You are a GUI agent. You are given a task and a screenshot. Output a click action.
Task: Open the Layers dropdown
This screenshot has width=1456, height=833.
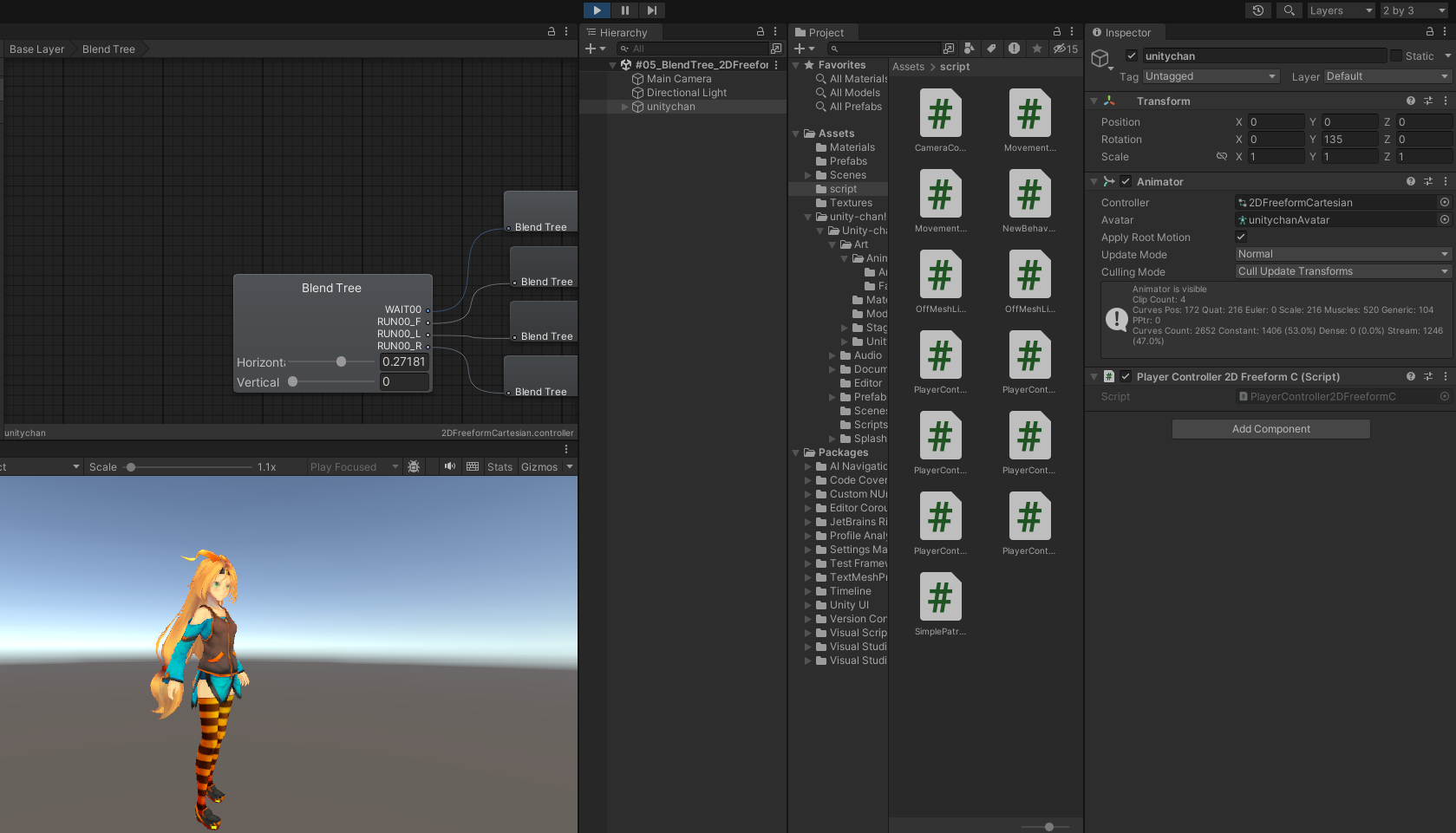[x=1341, y=10]
